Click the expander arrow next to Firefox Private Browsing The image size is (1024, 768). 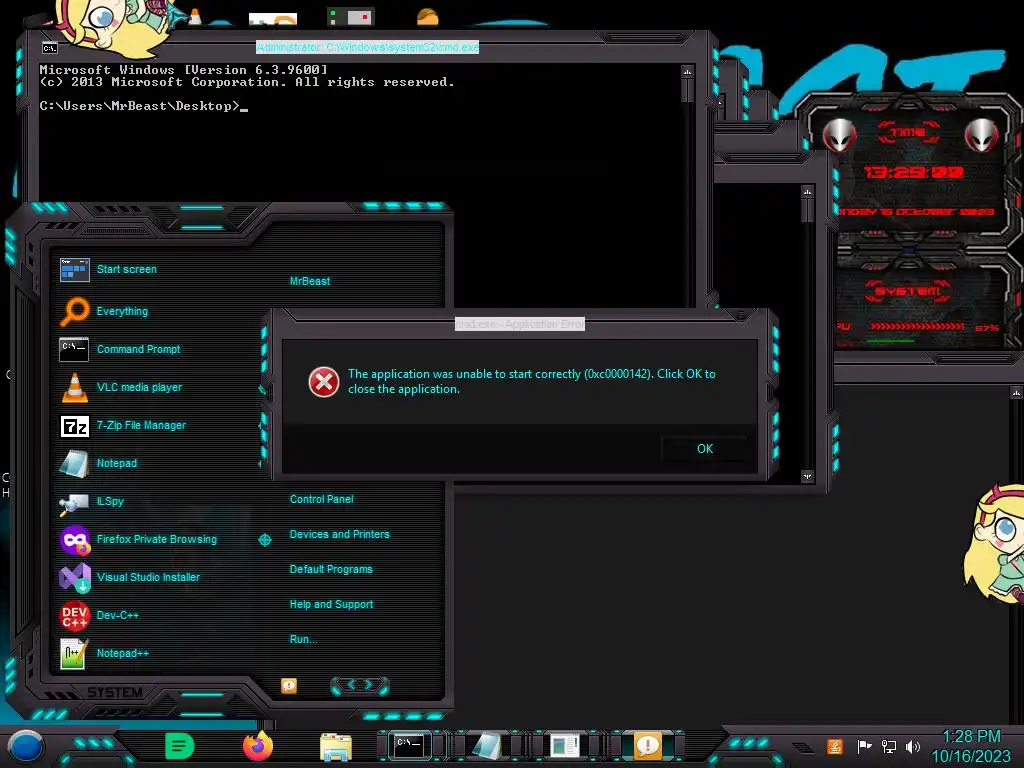coord(264,539)
